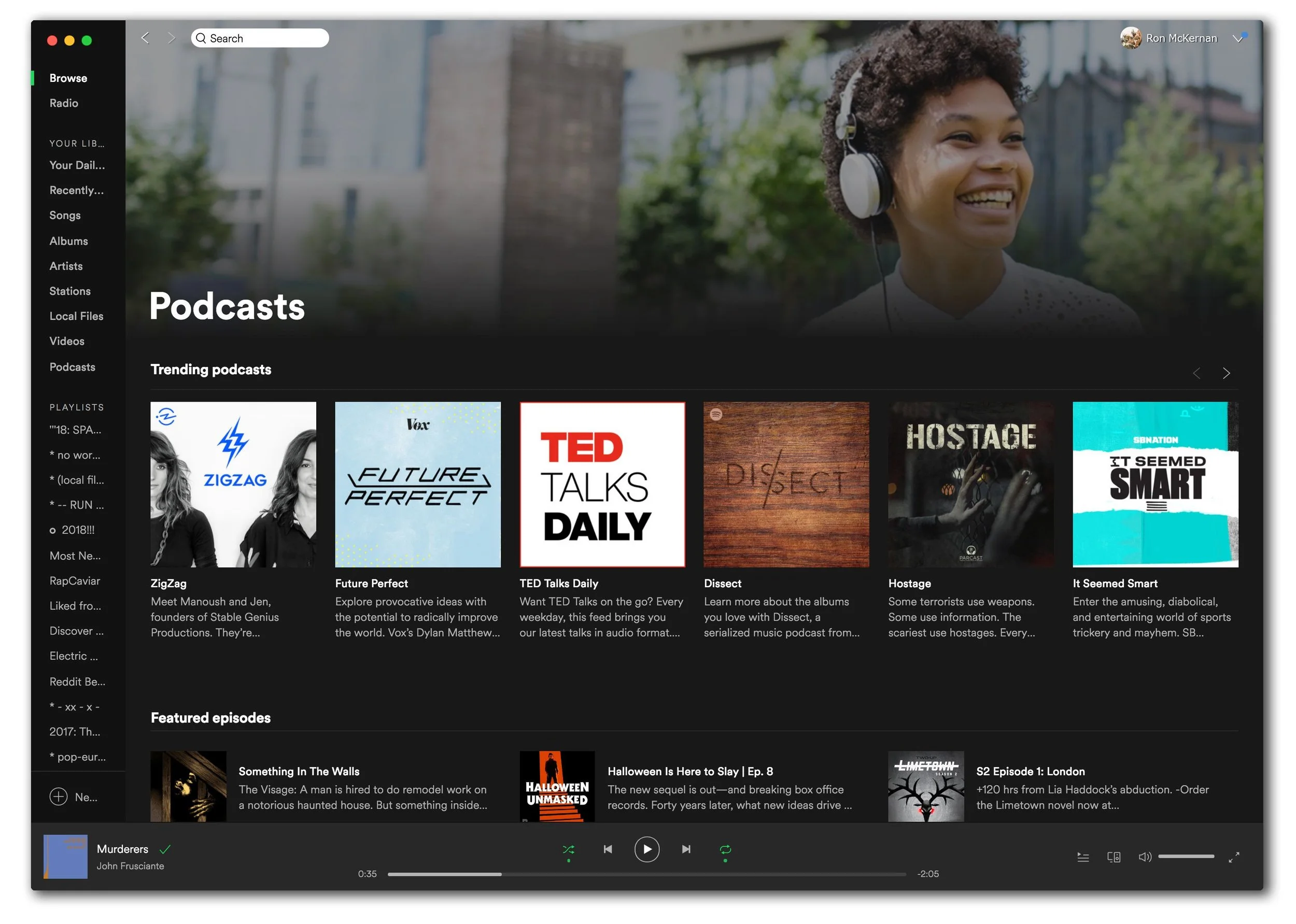The height and width of the screenshot is (924, 1296).
Task: Open the Browse section
Action: pos(68,79)
